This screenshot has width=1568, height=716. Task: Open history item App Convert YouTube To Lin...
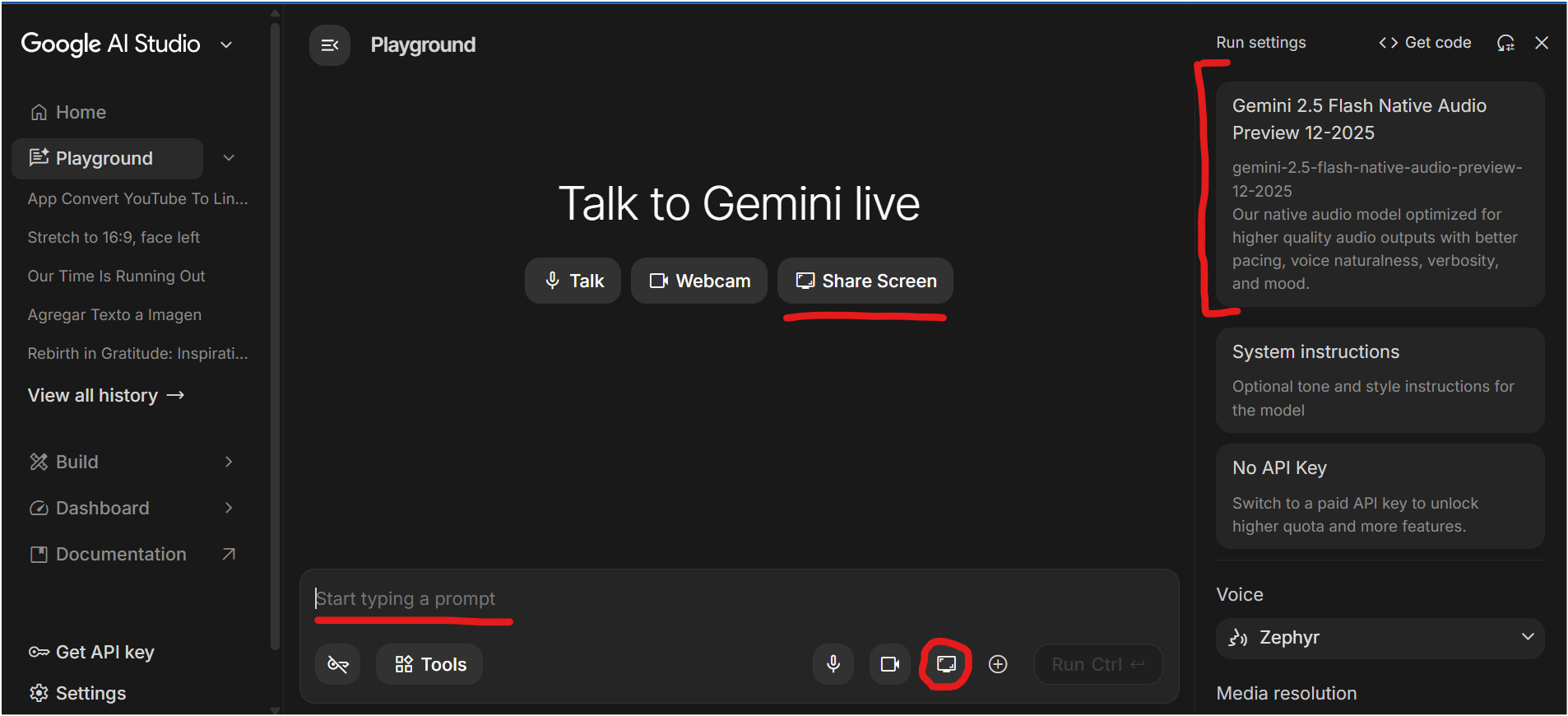[x=137, y=198]
